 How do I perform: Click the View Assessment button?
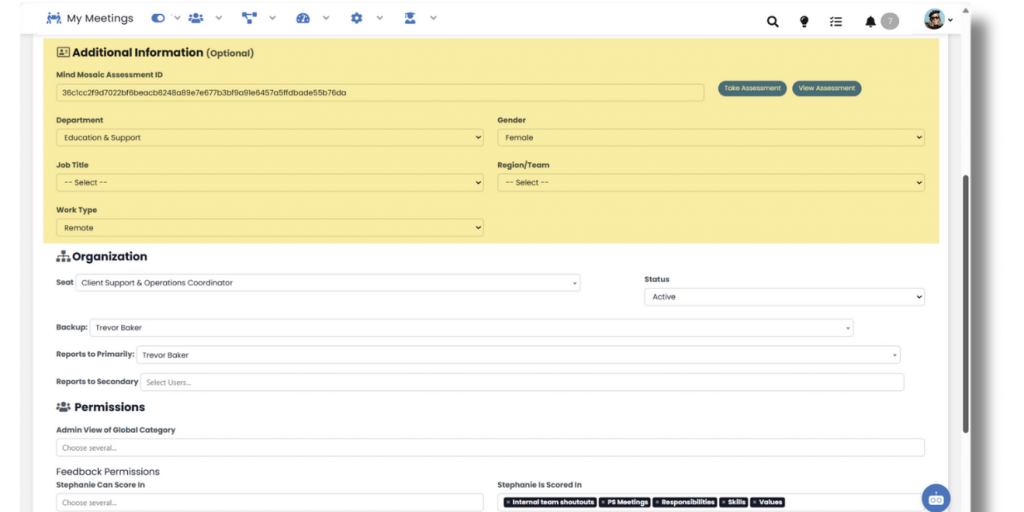tap(826, 88)
